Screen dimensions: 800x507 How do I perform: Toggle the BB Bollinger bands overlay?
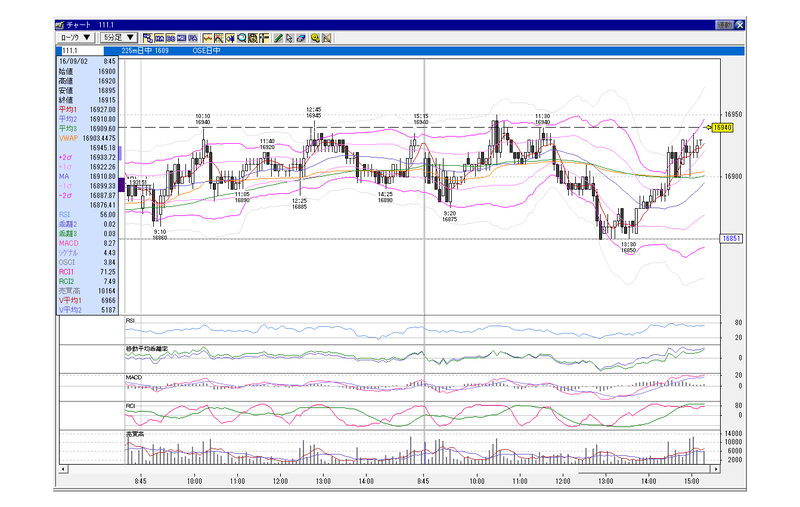[x=170, y=38]
